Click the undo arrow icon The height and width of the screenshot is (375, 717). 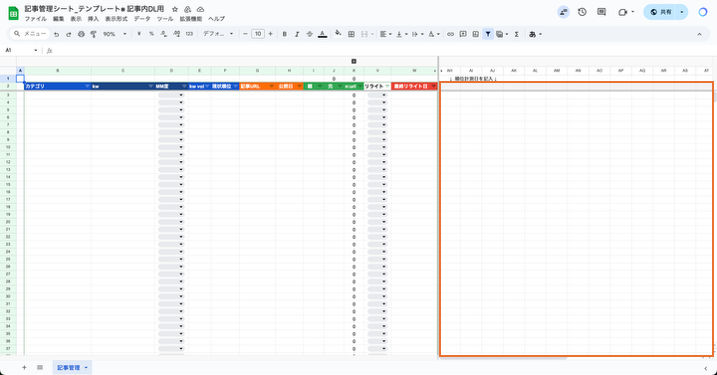coord(56,34)
